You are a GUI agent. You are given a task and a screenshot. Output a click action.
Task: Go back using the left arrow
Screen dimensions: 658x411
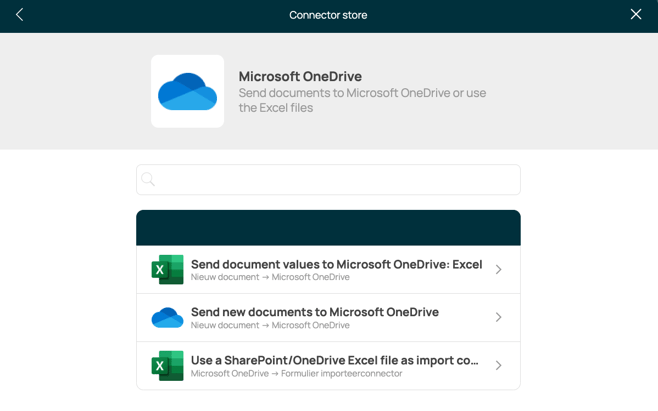(x=19, y=15)
